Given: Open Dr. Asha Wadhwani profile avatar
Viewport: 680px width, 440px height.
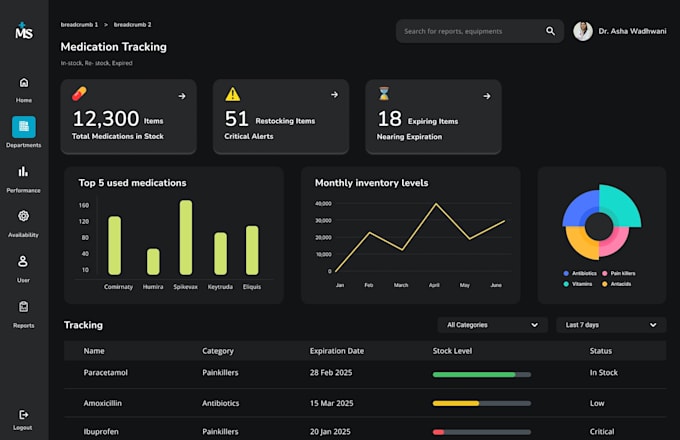Looking at the screenshot, I should 583,31.
